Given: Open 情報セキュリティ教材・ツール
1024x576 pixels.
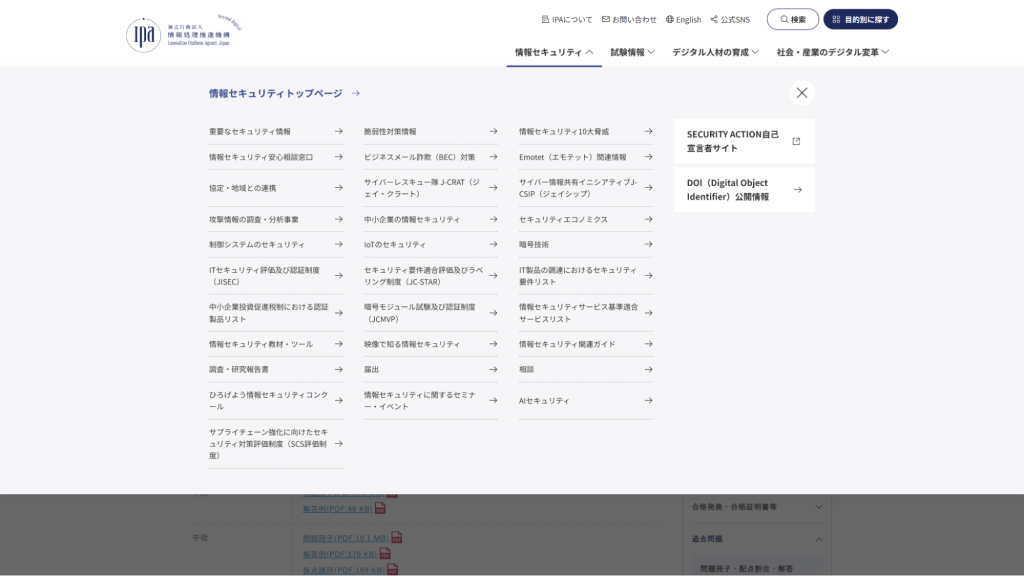Looking at the screenshot, I should [276, 344].
